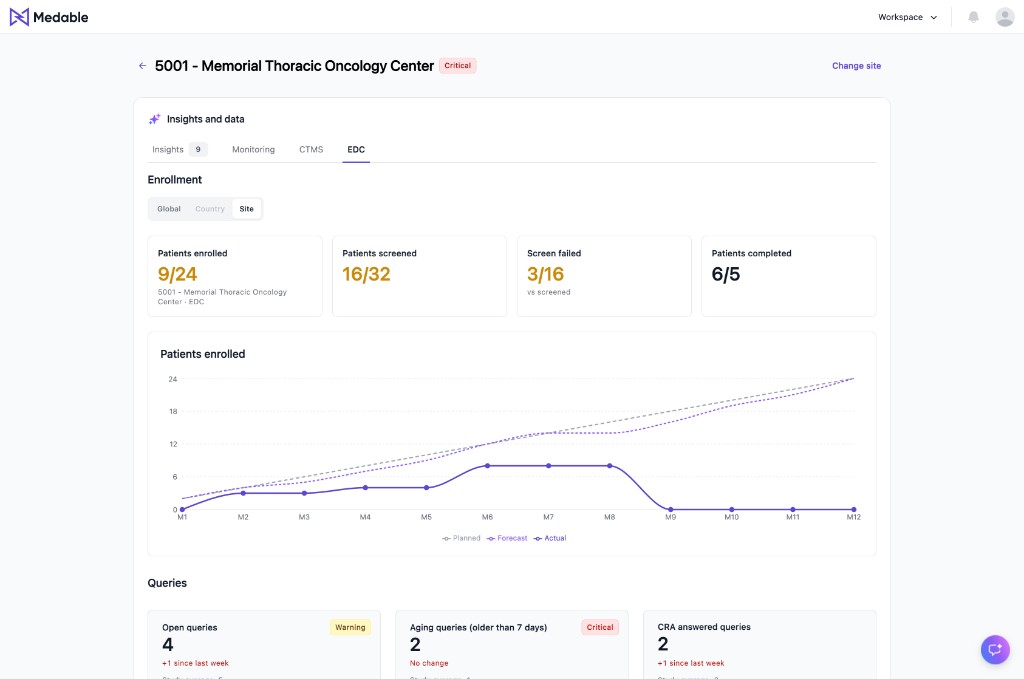Click the Open queries card value 4
The height and width of the screenshot is (679, 1024).
(168, 645)
